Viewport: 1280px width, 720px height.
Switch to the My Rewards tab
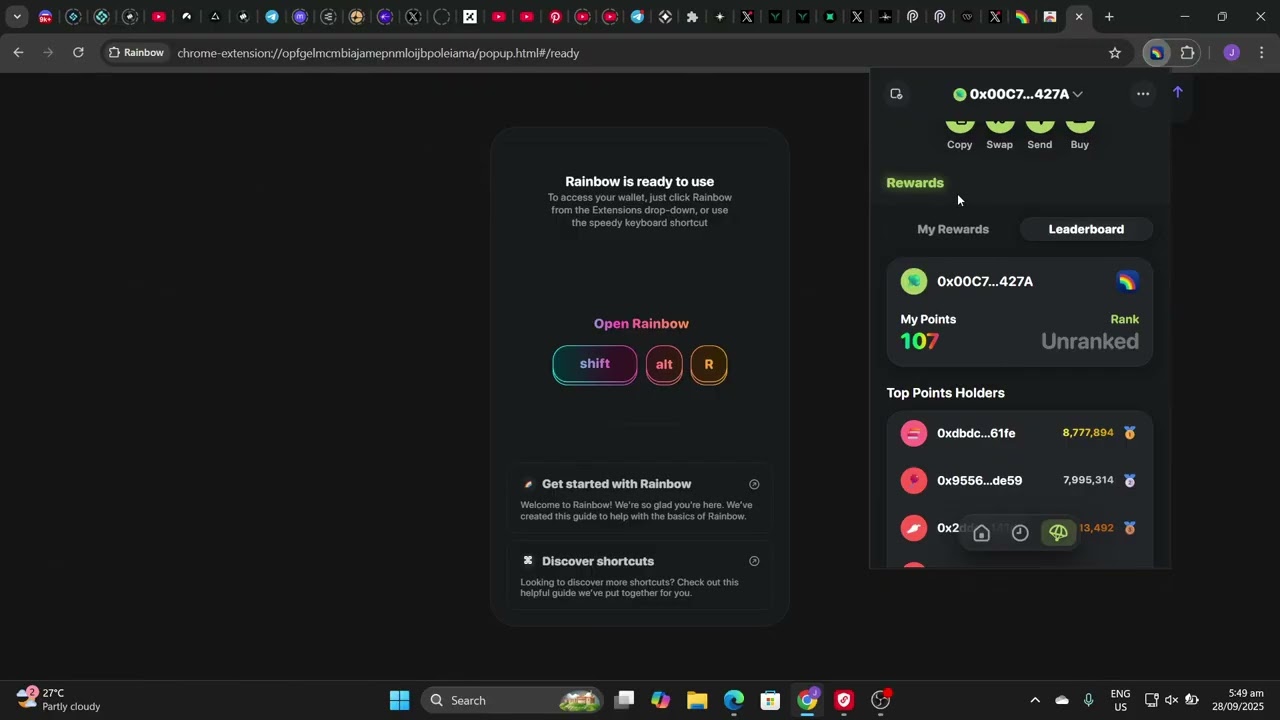(953, 229)
